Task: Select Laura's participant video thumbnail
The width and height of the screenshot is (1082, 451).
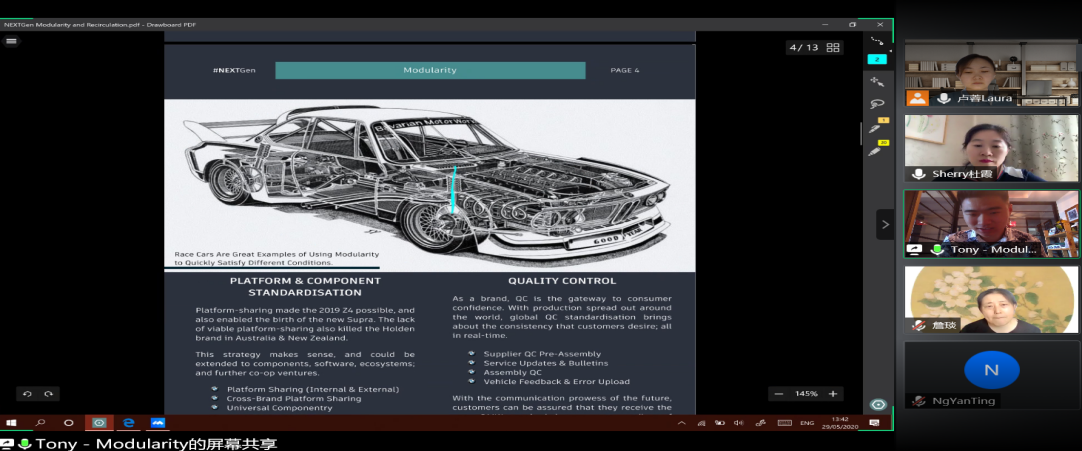Action: tap(991, 74)
